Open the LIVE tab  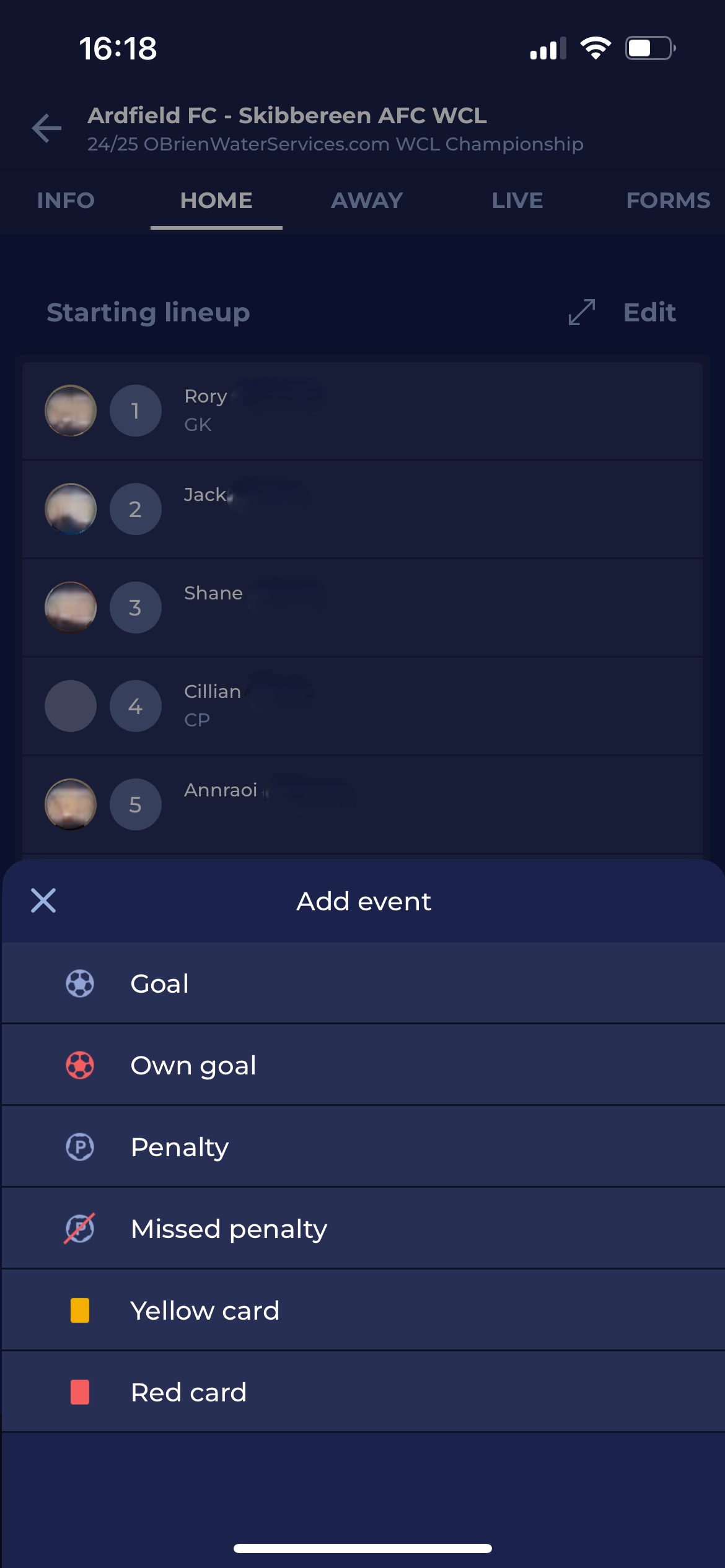click(x=517, y=201)
